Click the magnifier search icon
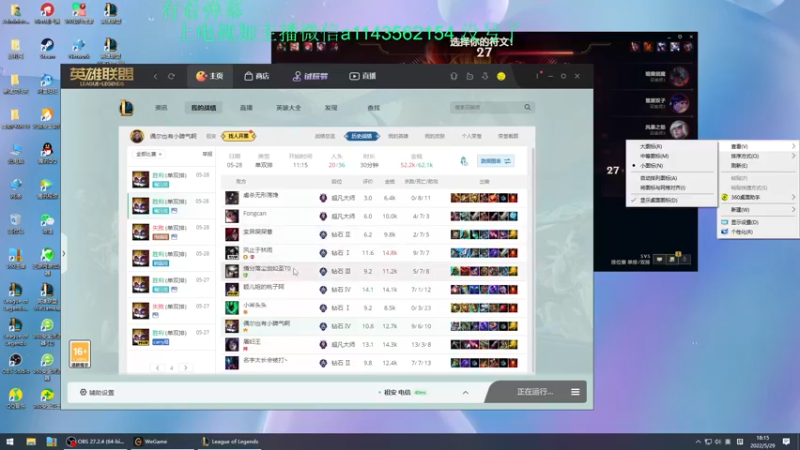Image resolution: width=800 pixels, height=450 pixels. click(528, 107)
